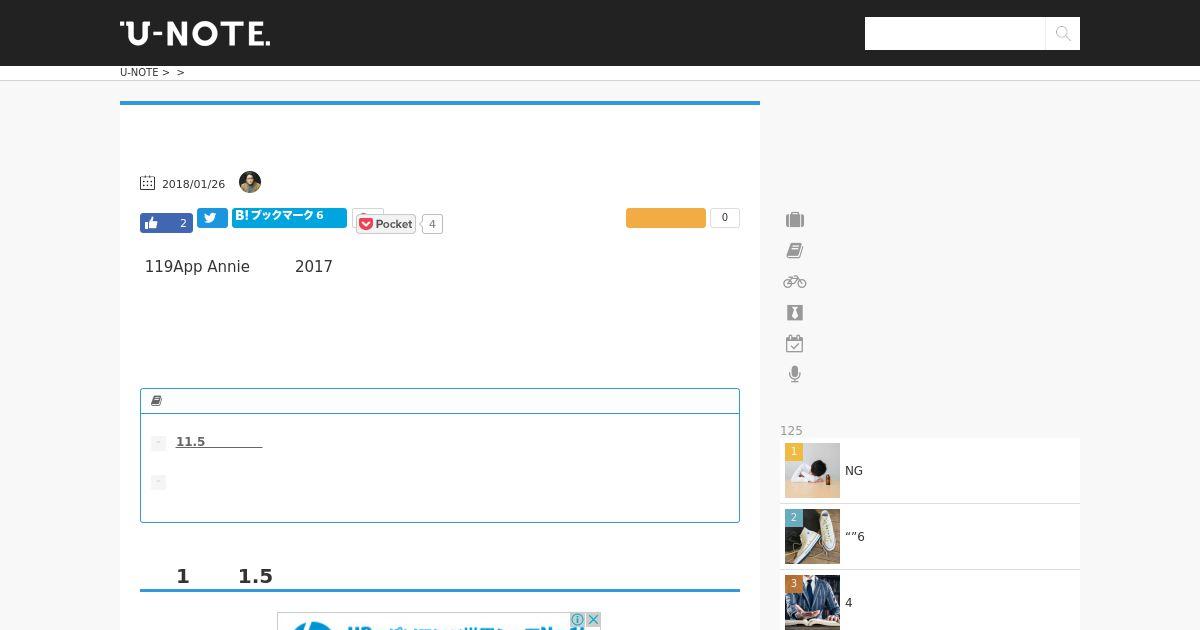Open ranking item 2 sneaker thumbnail

tap(812, 536)
